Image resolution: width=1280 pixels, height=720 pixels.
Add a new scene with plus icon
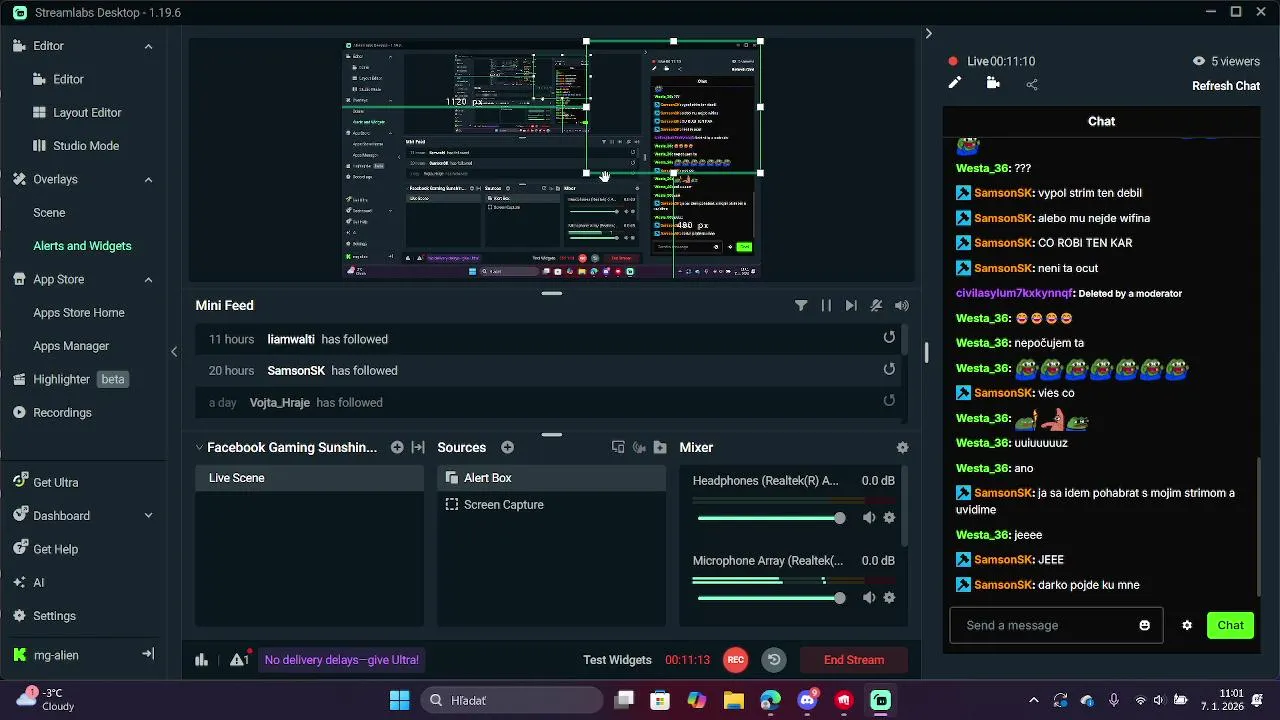point(397,448)
